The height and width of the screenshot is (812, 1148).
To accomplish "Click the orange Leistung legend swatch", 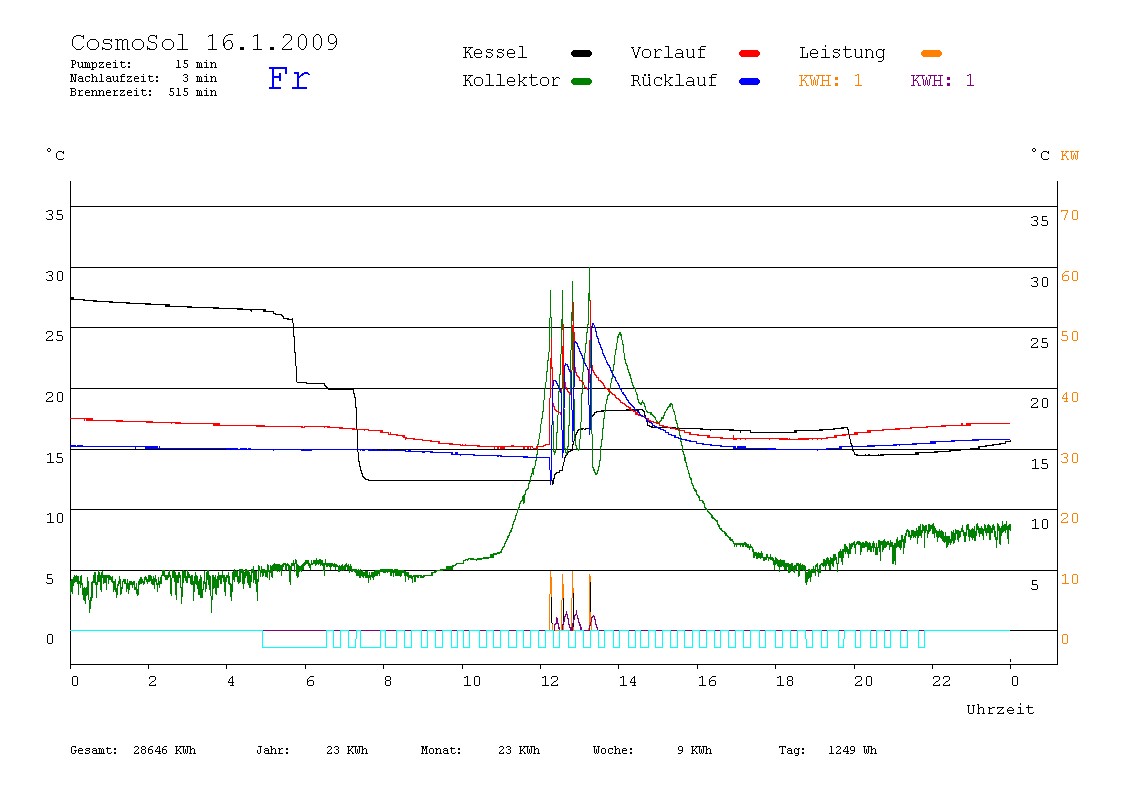I will pyautogui.click(x=931, y=53).
